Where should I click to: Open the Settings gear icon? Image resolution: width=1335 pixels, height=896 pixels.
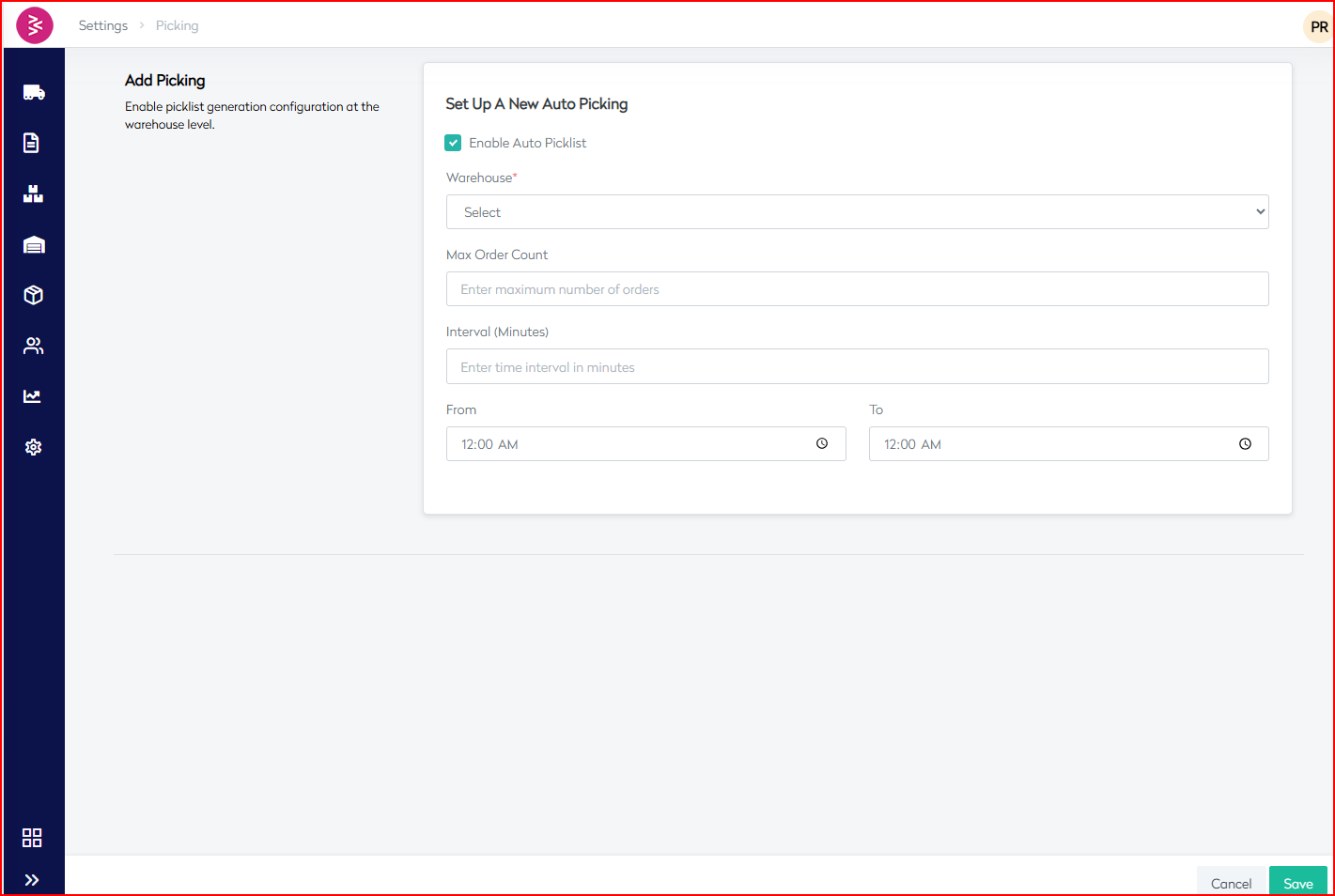pyautogui.click(x=33, y=447)
